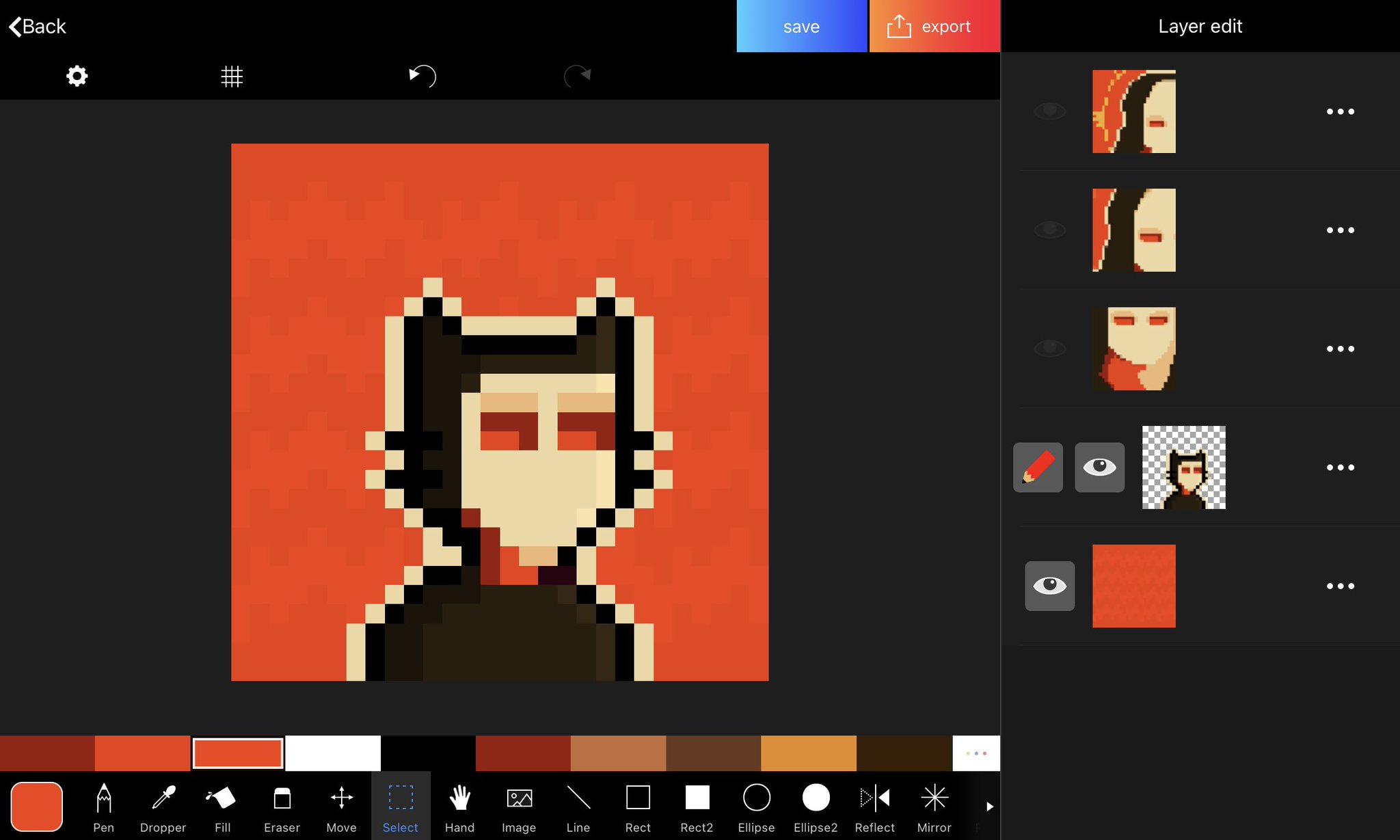This screenshot has width=1400, height=840.
Task: Toggle the grid overlay icon
Action: tap(232, 76)
